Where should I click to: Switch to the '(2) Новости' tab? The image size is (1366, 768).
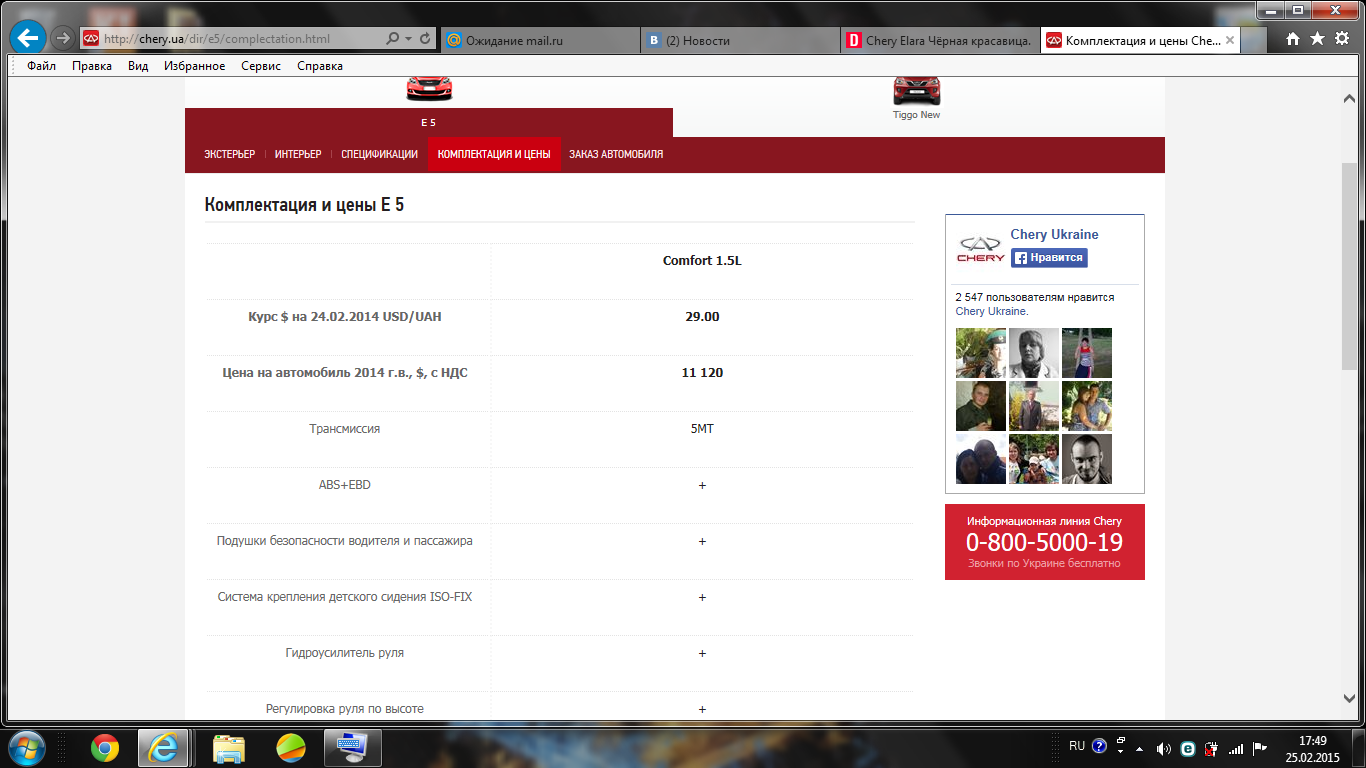741,40
